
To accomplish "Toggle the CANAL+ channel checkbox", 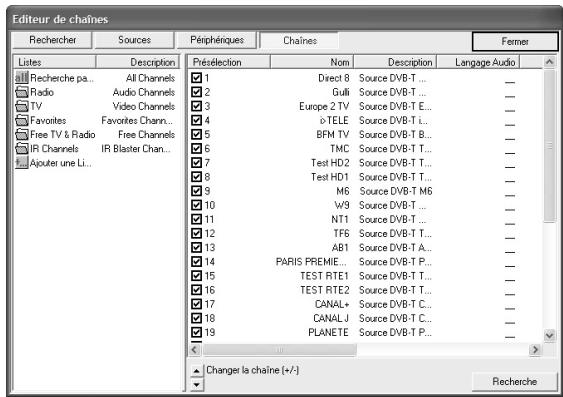I will [196, 304].
